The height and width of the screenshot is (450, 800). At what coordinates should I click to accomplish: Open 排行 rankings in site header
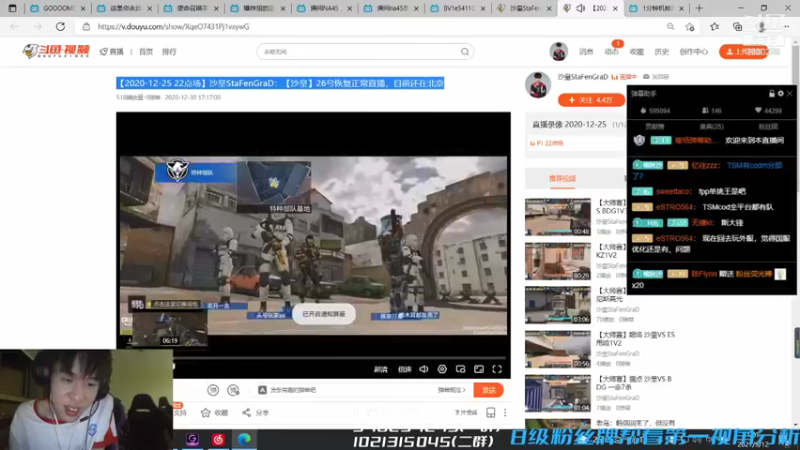click(x=169, y=52)
